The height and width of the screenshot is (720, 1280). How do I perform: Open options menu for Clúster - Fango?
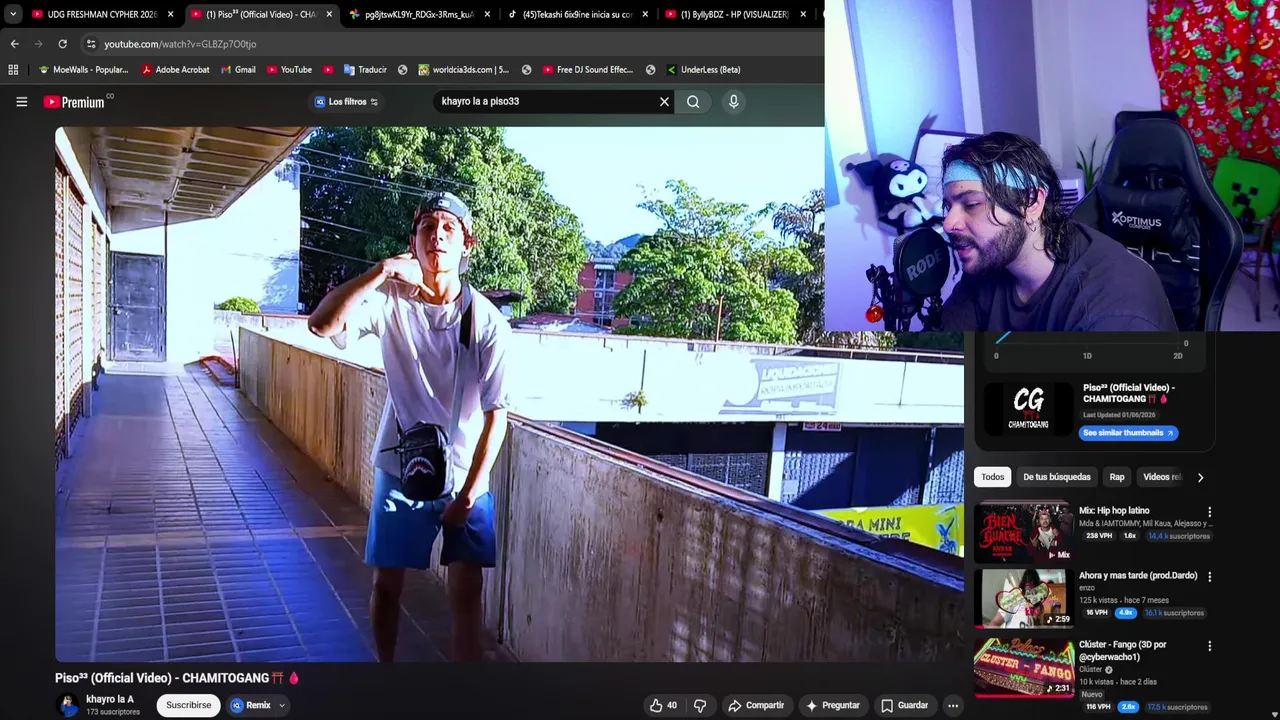click(x=1209, y=646)
